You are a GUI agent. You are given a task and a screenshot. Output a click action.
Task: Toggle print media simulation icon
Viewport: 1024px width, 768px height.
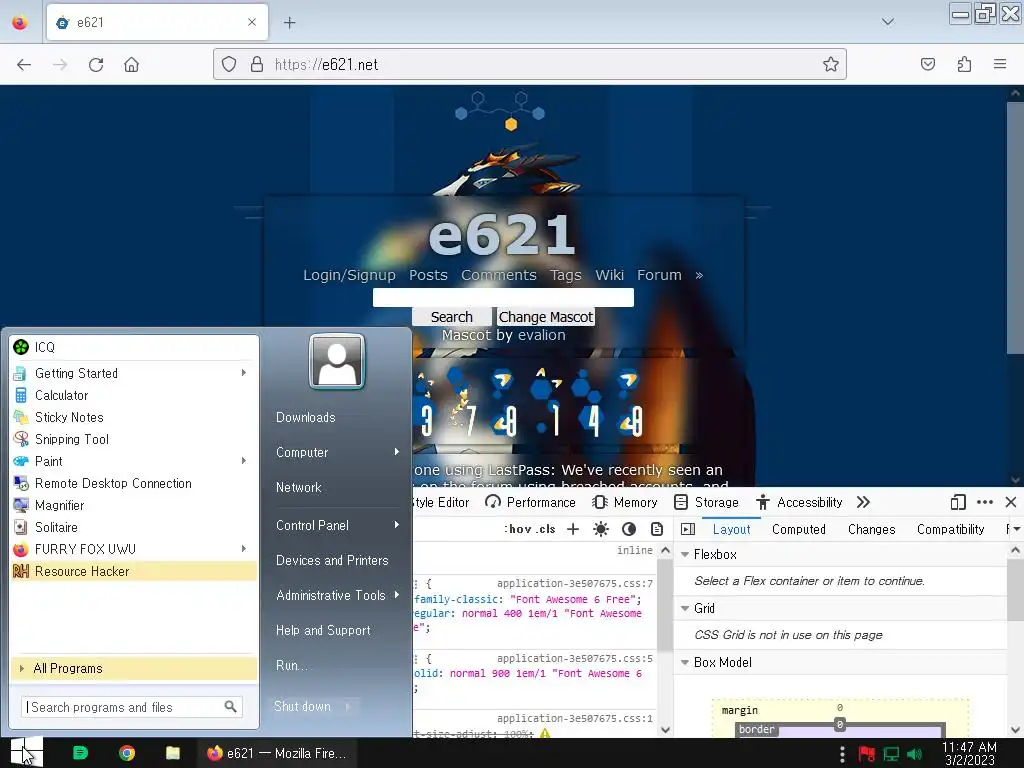[657, 529]
